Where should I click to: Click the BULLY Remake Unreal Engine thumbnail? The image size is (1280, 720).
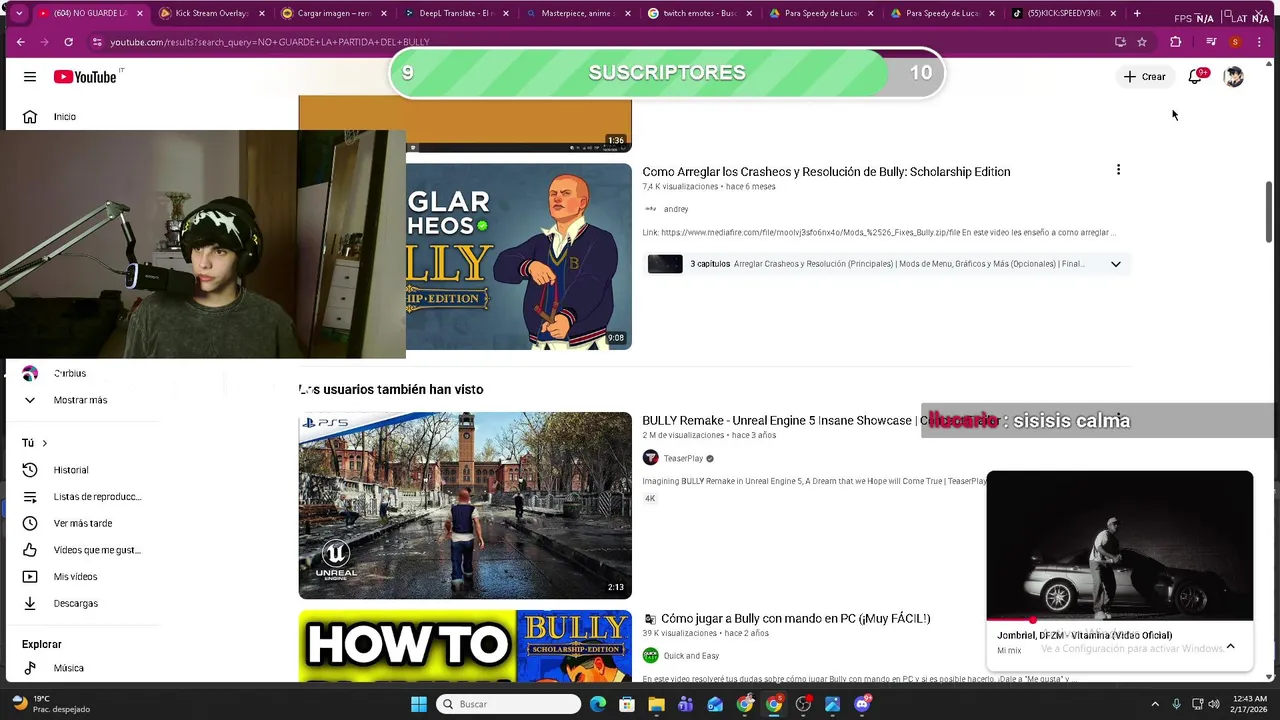tap(465, 506)
